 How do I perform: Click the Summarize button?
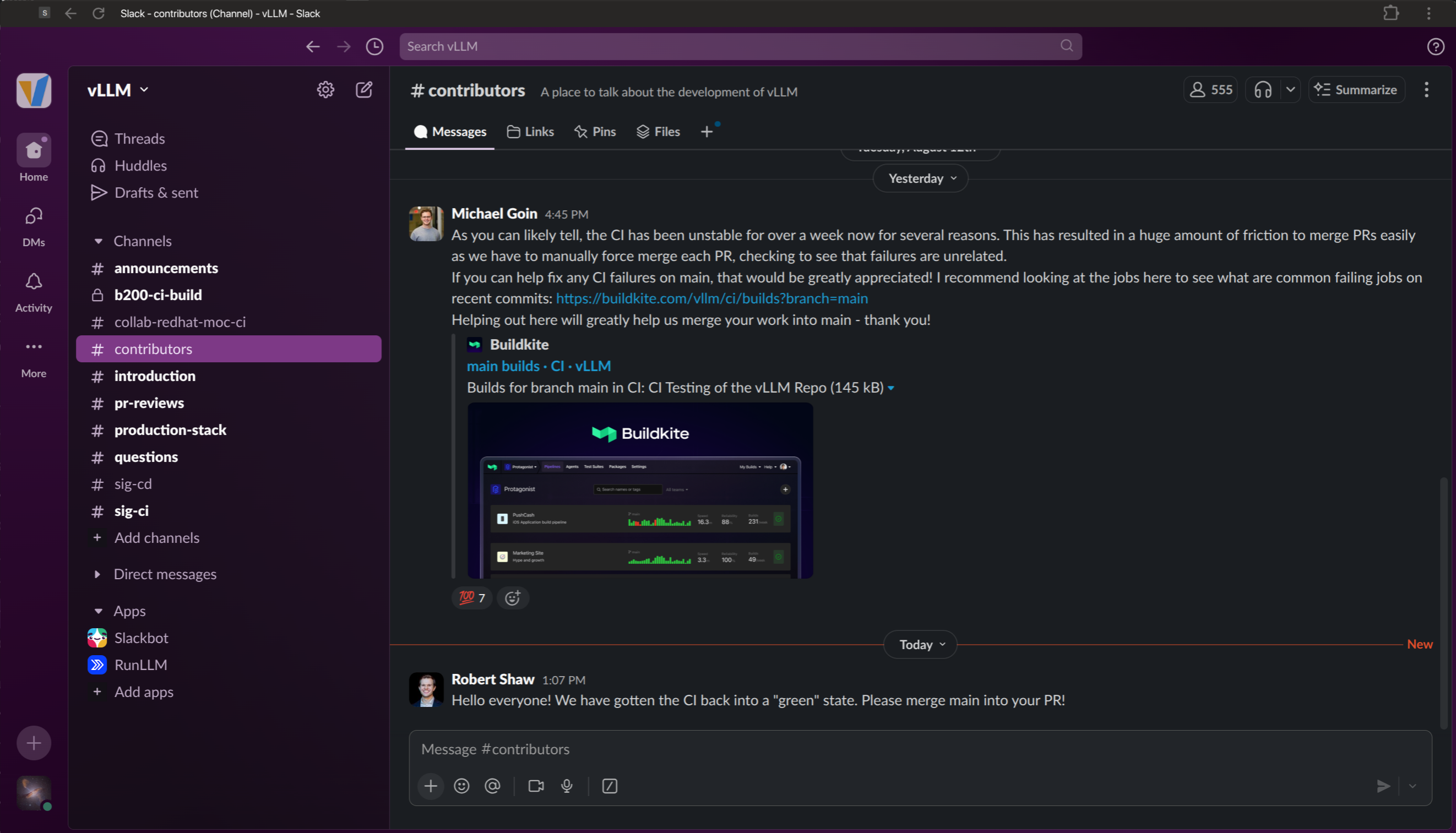[1356, 90]
